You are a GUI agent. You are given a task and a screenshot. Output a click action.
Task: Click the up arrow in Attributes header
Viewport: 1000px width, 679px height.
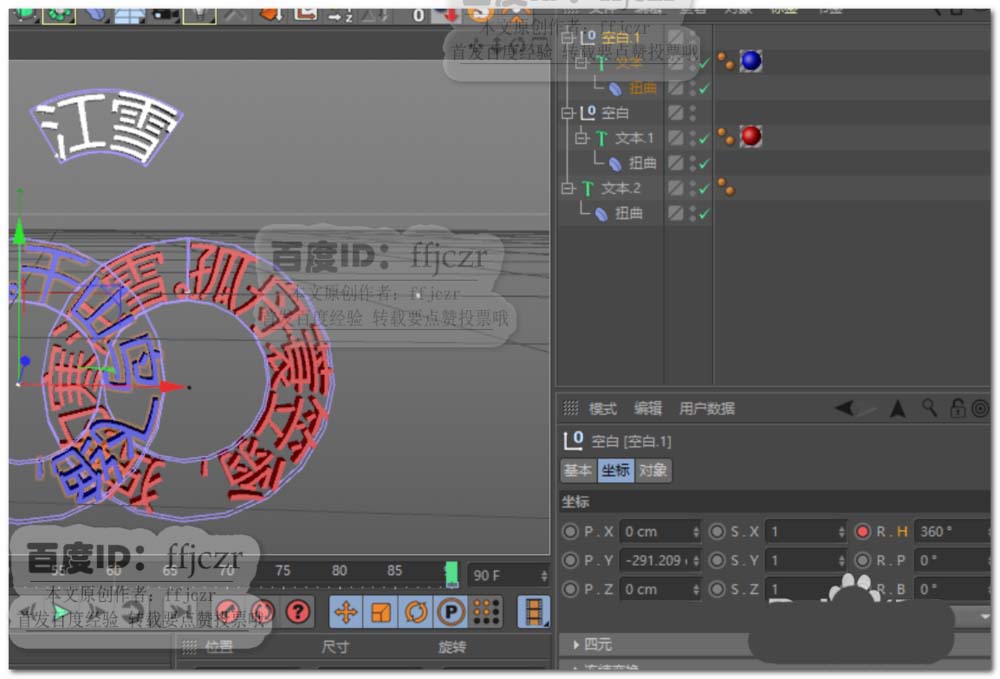[898, 408]
